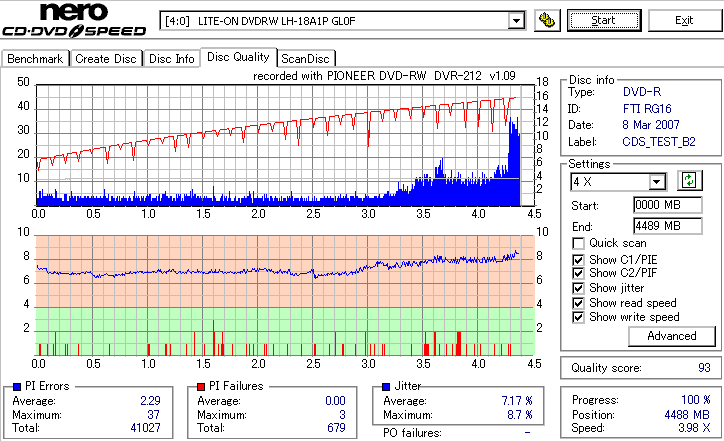Click the Exit button
This screenshot has width=724, height=441.
tap(684, 20)
